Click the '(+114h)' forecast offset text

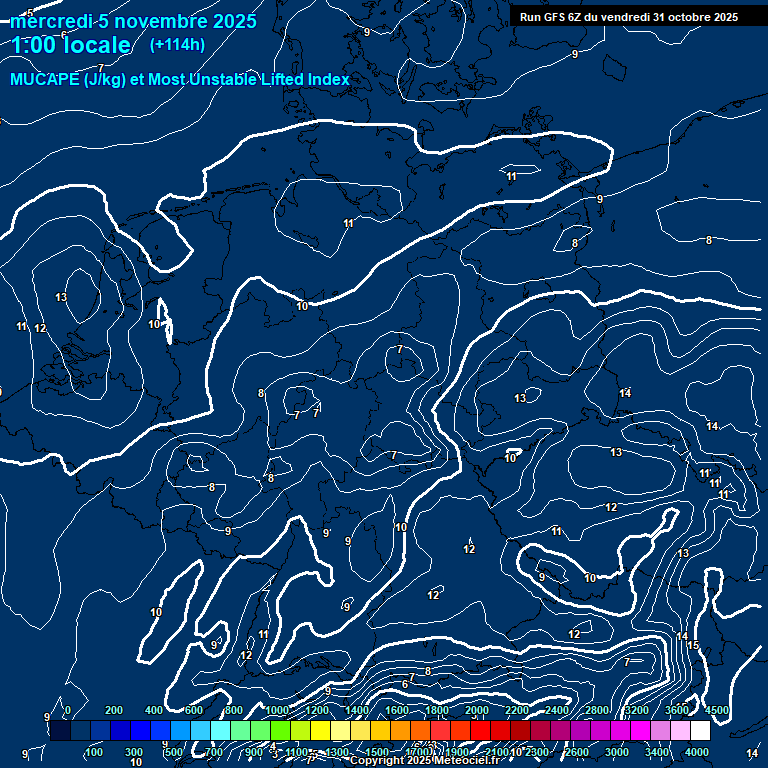pos(177,45)
